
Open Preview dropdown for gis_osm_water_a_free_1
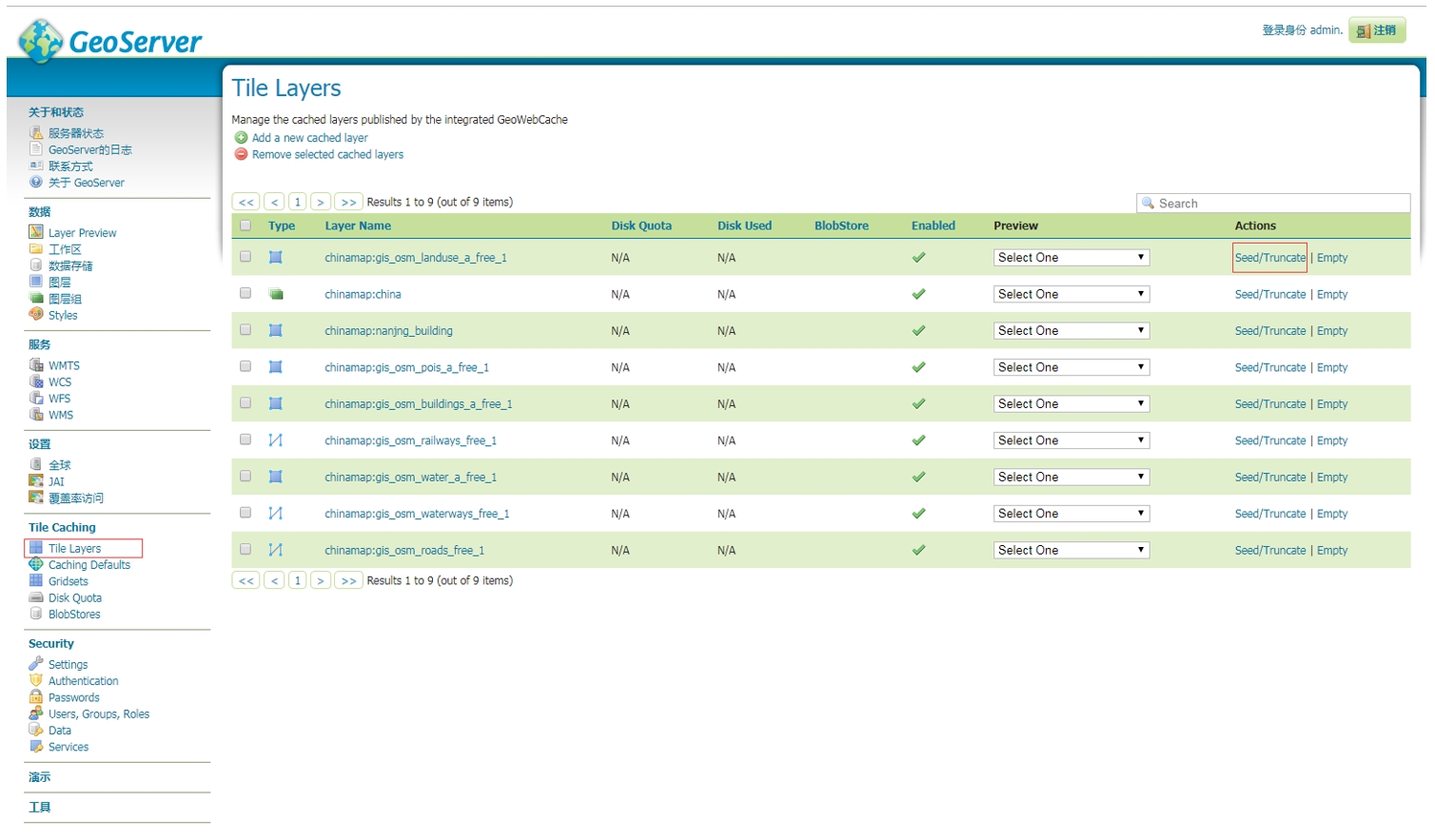click(x=1071, y=478)
